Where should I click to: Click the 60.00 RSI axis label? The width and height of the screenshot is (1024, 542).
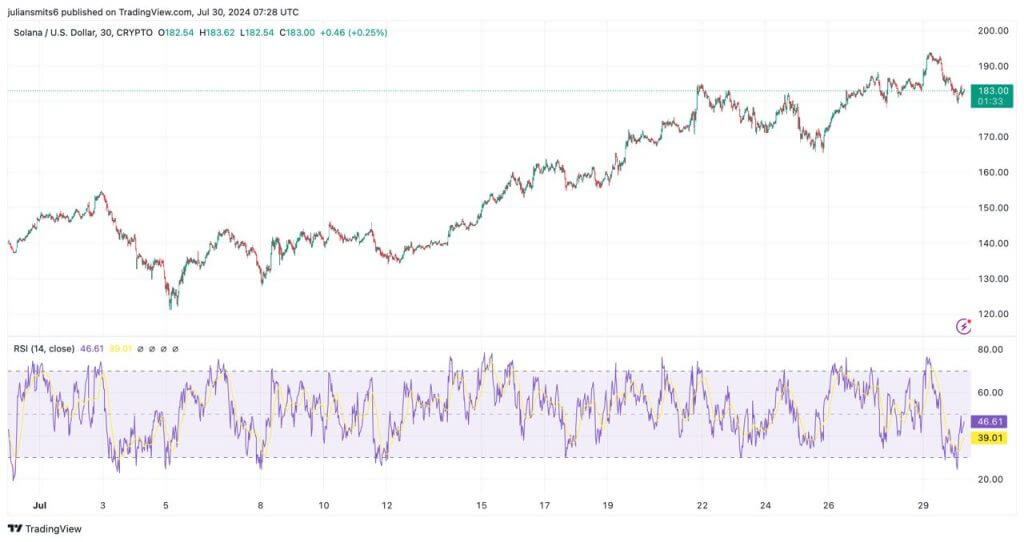[x=990, y=392]
